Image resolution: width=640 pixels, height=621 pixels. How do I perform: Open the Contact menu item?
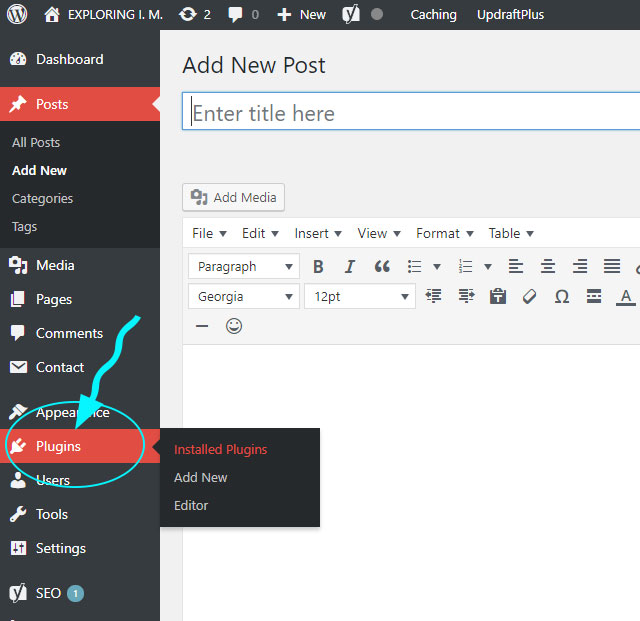pos(80,367)
